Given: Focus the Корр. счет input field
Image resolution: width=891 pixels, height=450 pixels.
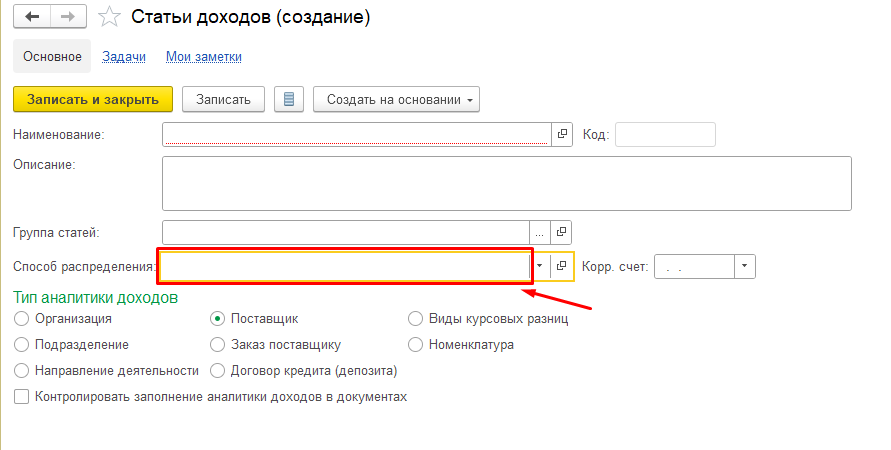Looking at the screenshot, I should pyautogui.click(x=694, y=266).
